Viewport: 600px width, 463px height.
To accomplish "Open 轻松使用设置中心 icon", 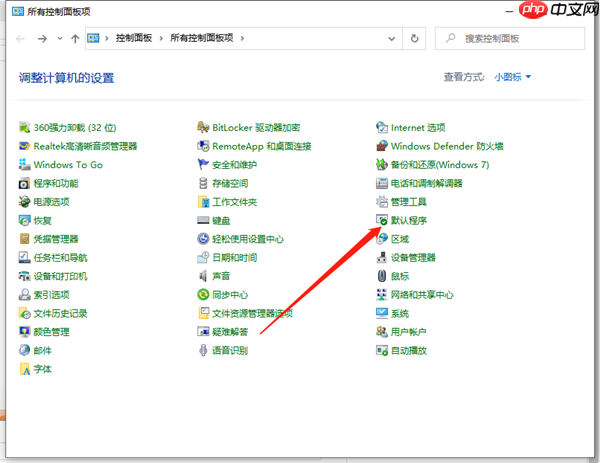I will click(x=203, y=239).
